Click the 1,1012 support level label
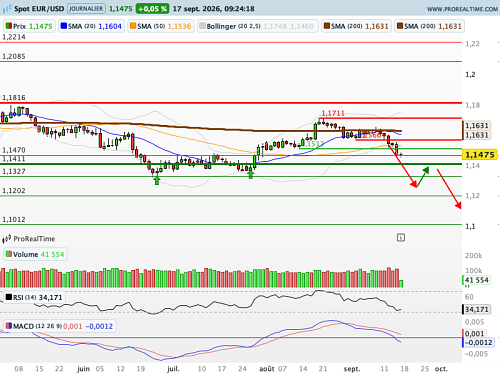Image resolution: width=500 pixels, height=375 pixels. (x=14, y=219)
